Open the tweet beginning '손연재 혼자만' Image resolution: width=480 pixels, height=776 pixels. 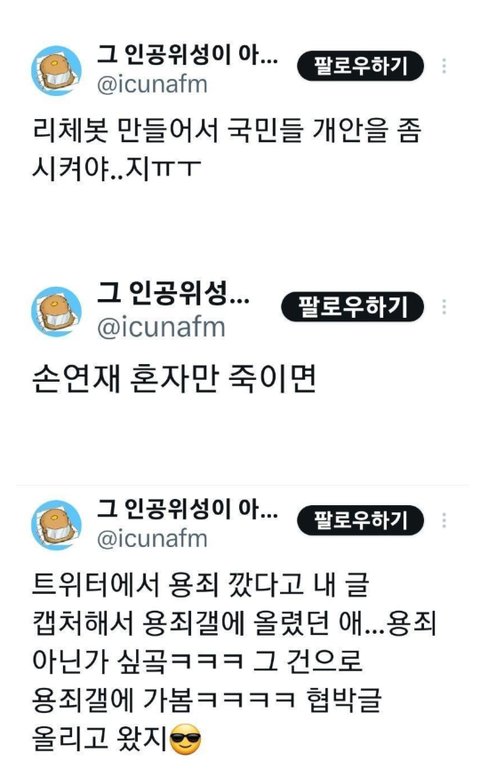[x=174, y=379]
